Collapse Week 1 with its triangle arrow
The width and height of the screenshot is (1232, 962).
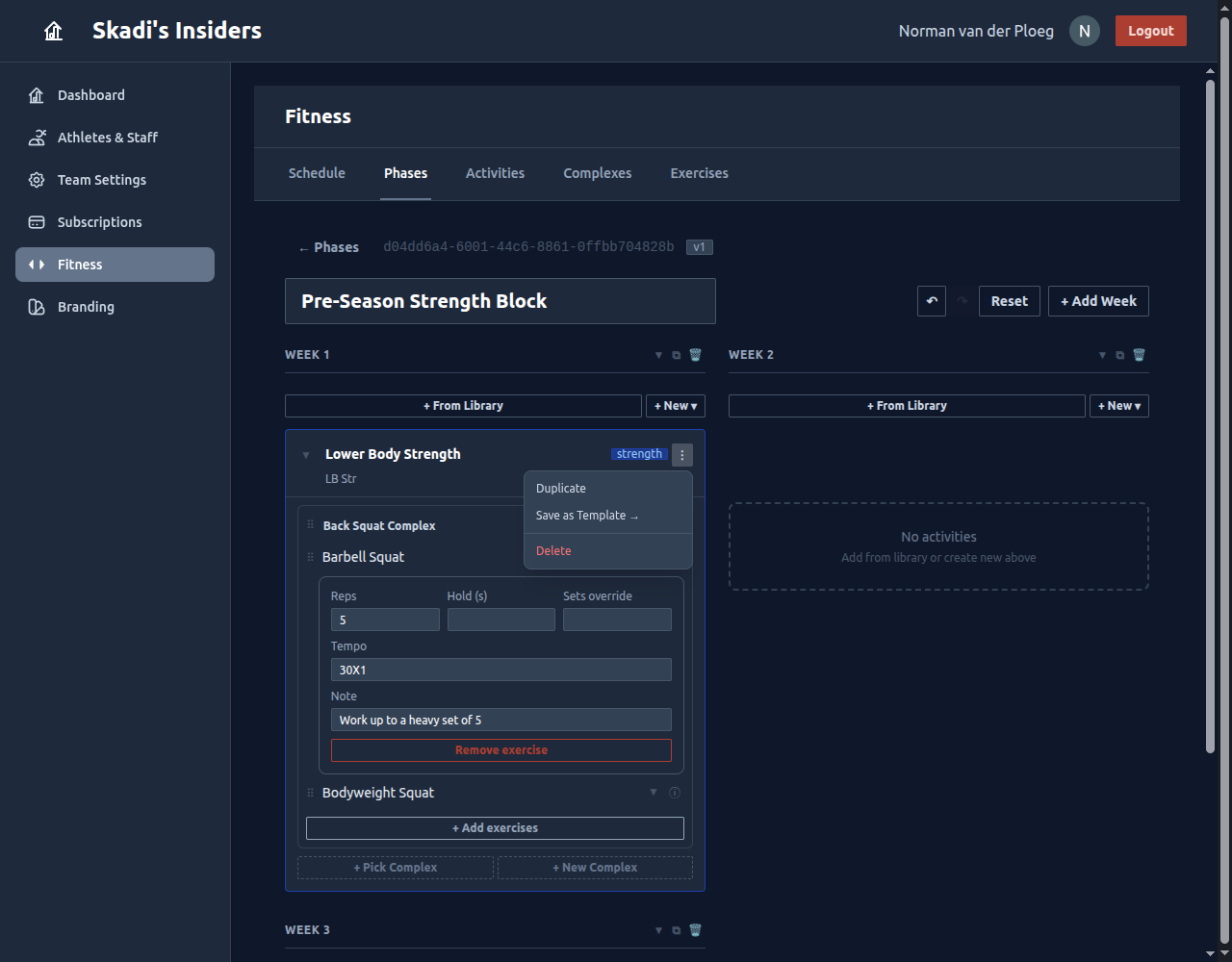659,355
